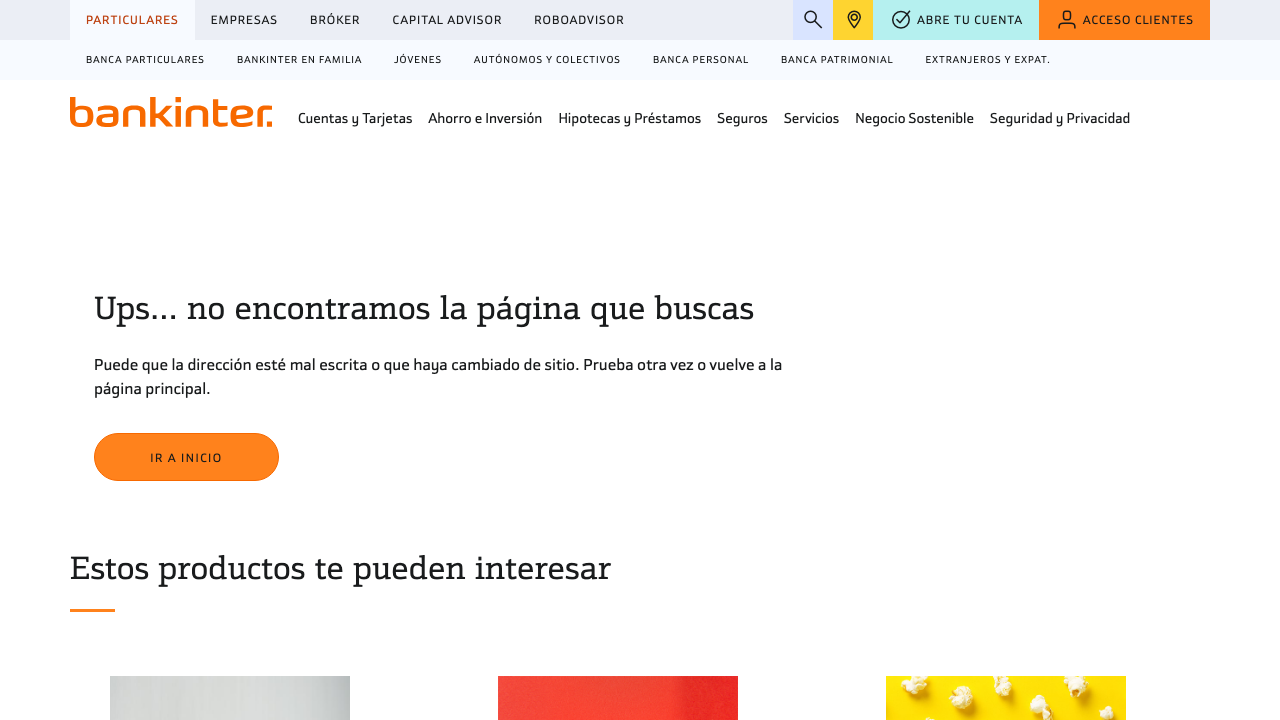The image size is (1280, 720).
Task: Go to Jóvenes section
Action: tap(418, 60)
